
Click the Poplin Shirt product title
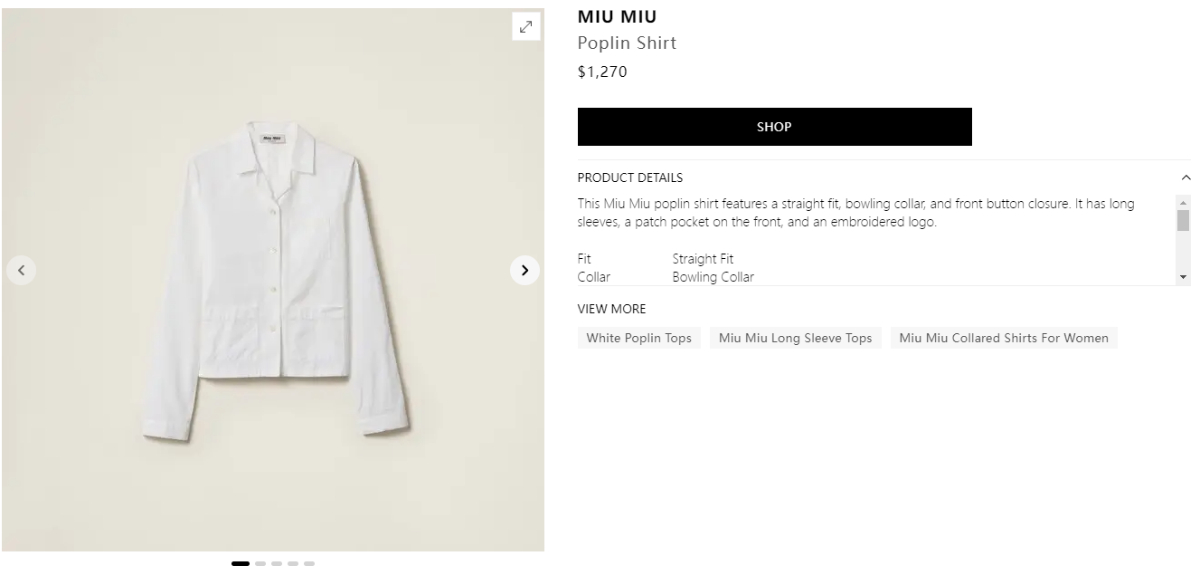click(627, 44)
